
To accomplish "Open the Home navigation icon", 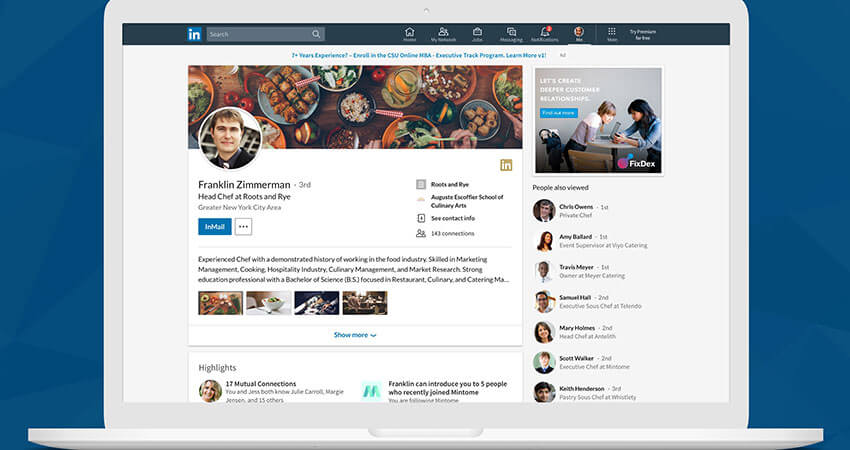I will coord(410,31).
